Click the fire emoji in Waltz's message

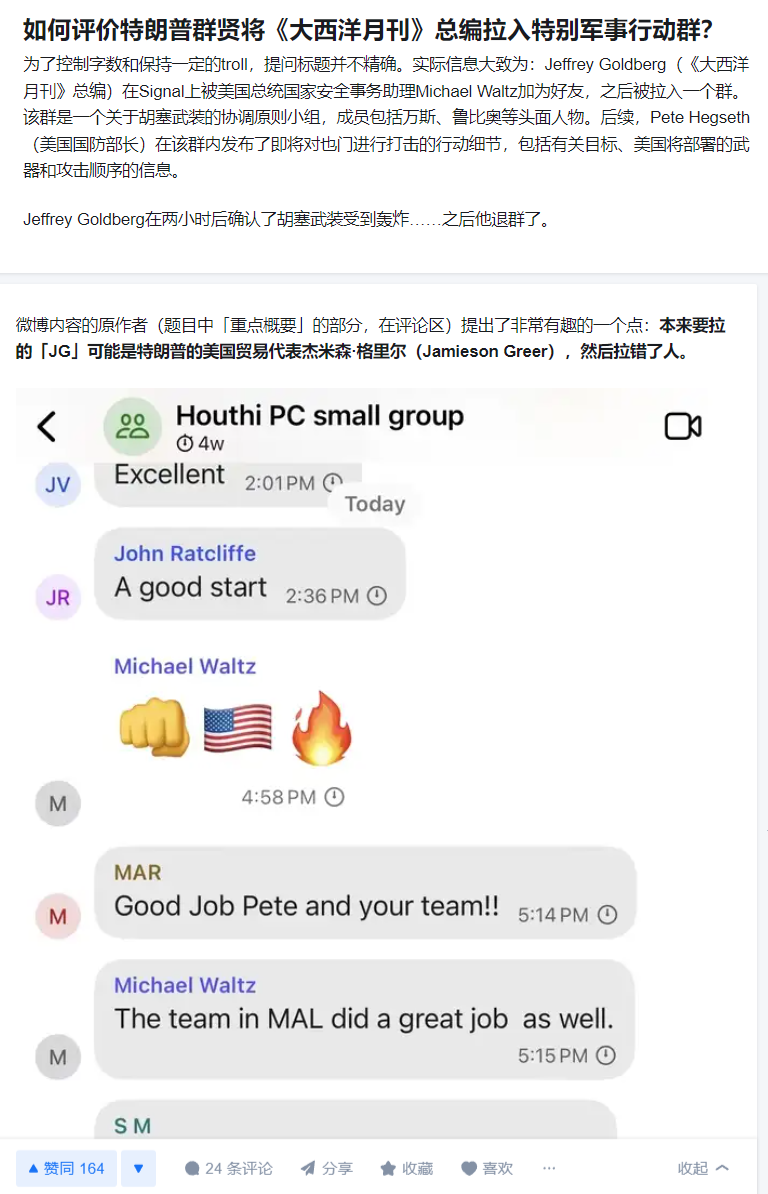coord(322,729)
